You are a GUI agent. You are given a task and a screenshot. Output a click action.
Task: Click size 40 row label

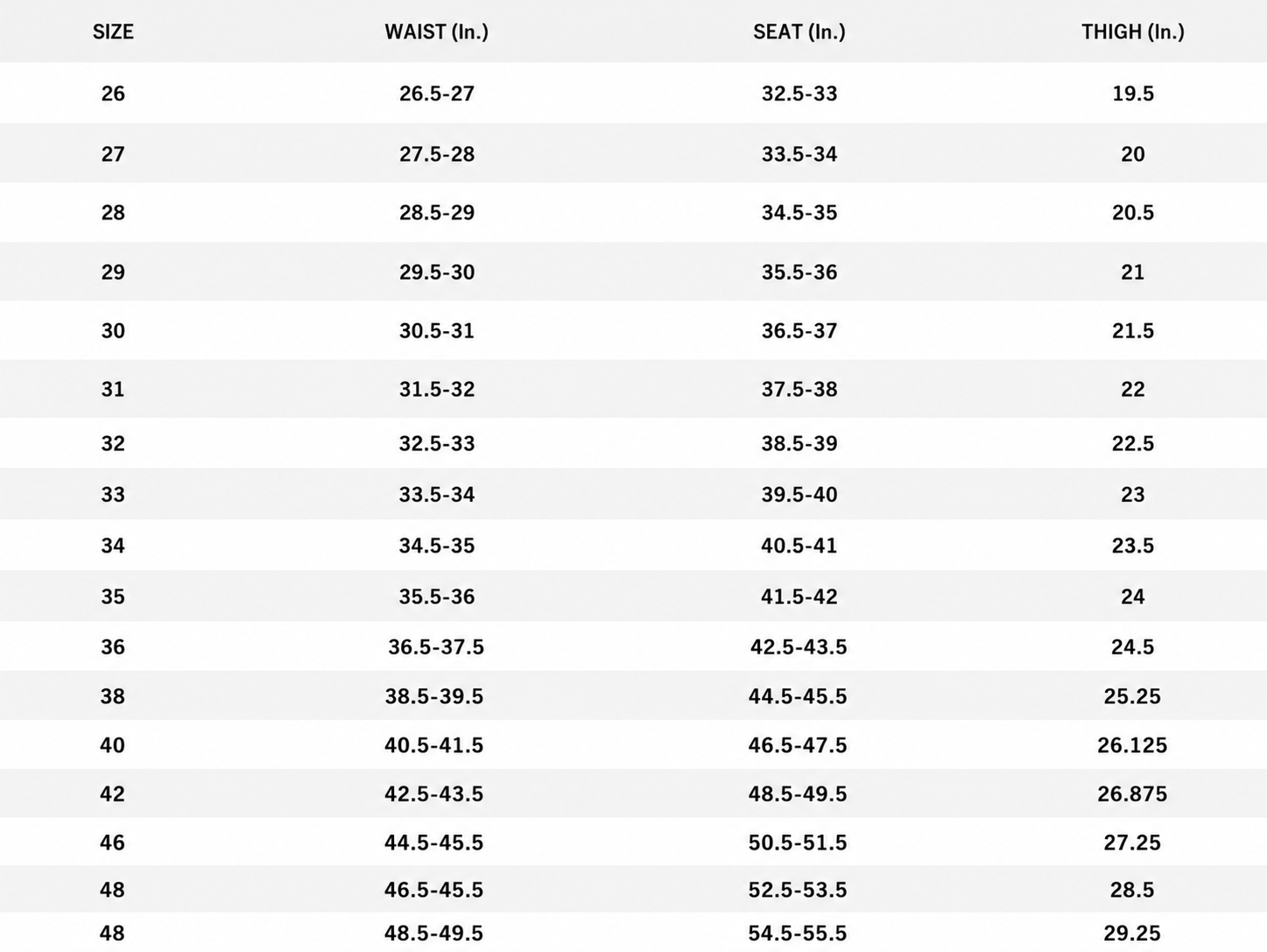tap(112, 745)
